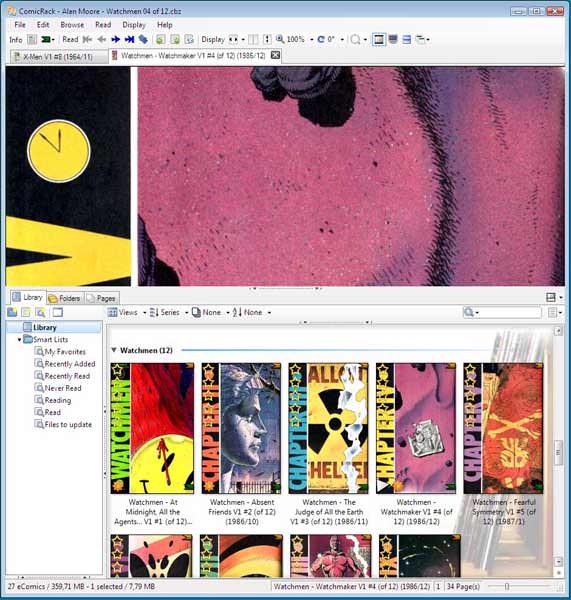Switch to the Pages tab
Image resolution: width=571 pixels, height=600 pixels.
[x=102, y=298]
